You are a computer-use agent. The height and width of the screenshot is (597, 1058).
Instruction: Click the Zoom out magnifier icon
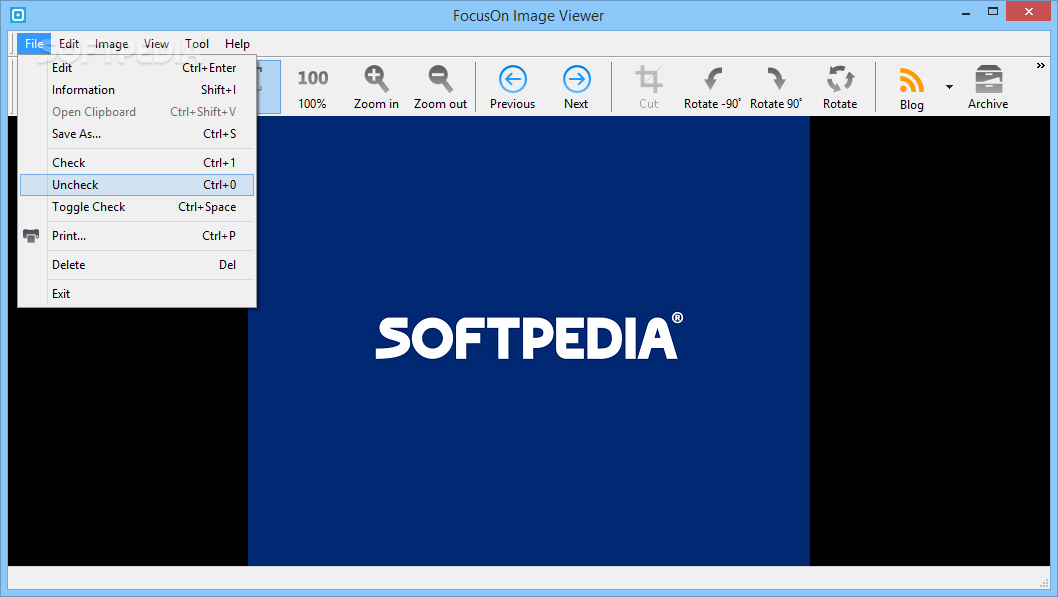[441, 80]
